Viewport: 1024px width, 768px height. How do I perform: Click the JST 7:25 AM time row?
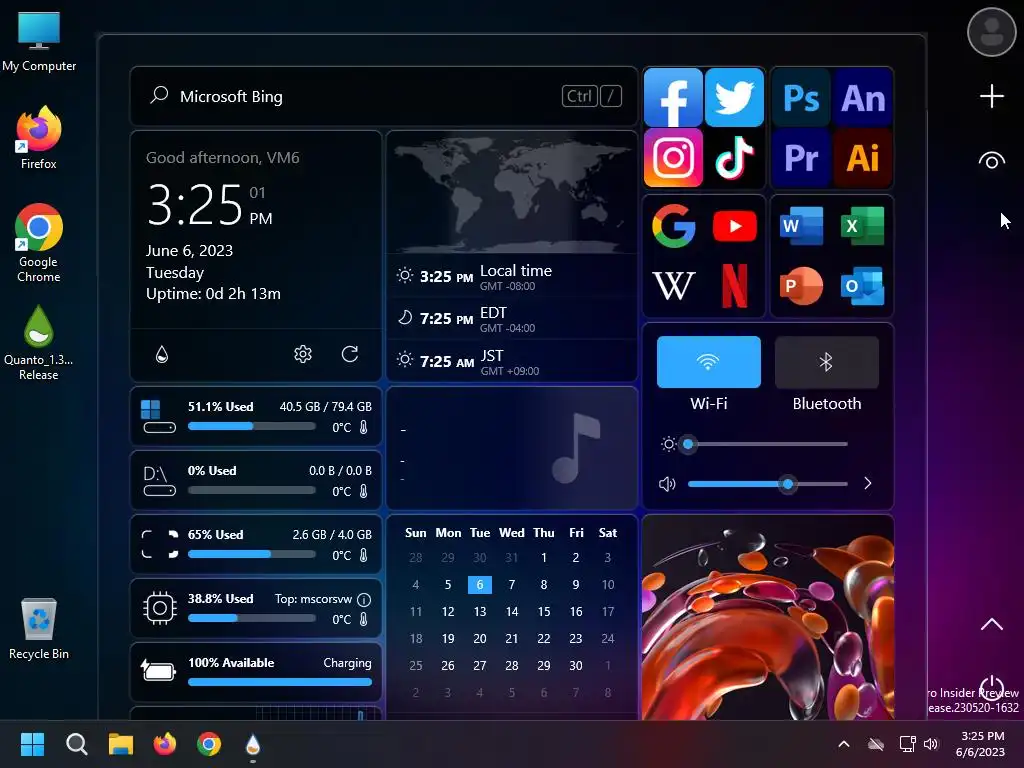click(512, 361)
